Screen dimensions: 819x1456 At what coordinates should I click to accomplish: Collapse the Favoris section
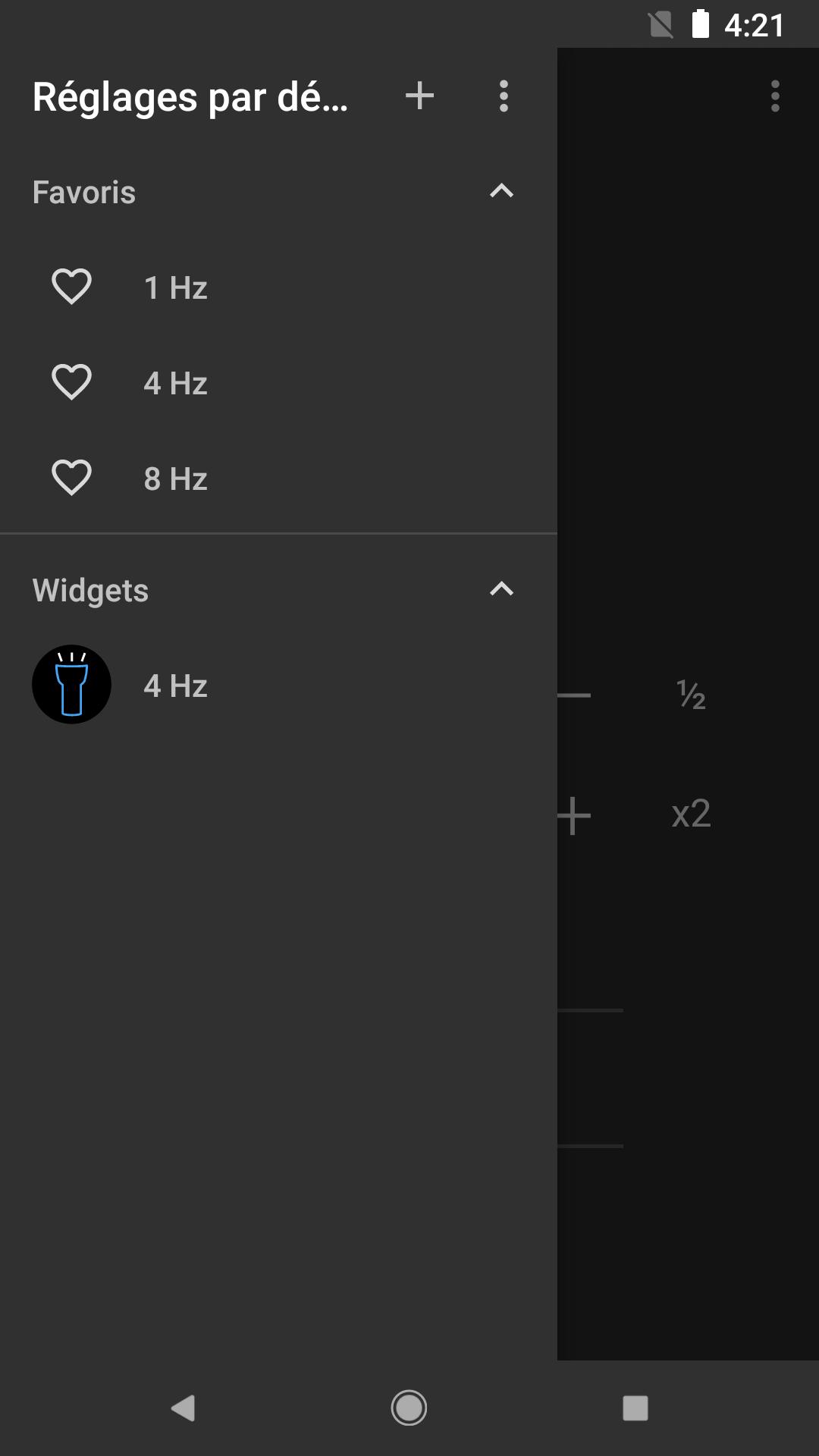(502, 191)
